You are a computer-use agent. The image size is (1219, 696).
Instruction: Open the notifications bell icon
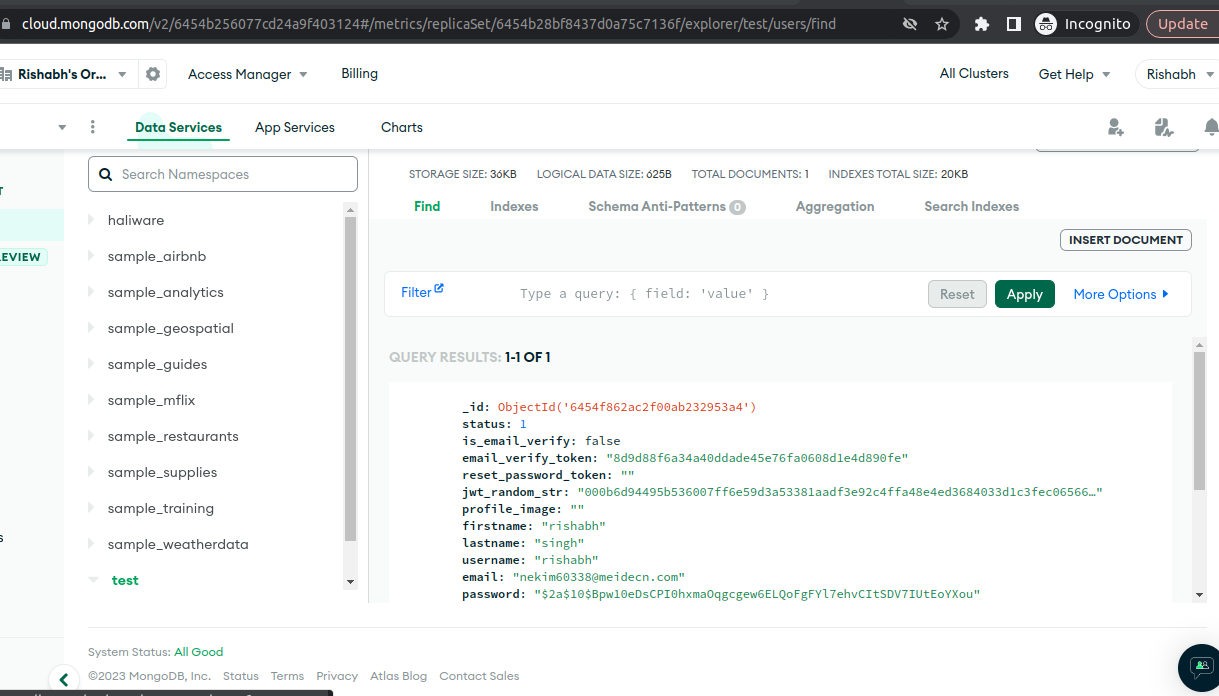(1210, 127)
